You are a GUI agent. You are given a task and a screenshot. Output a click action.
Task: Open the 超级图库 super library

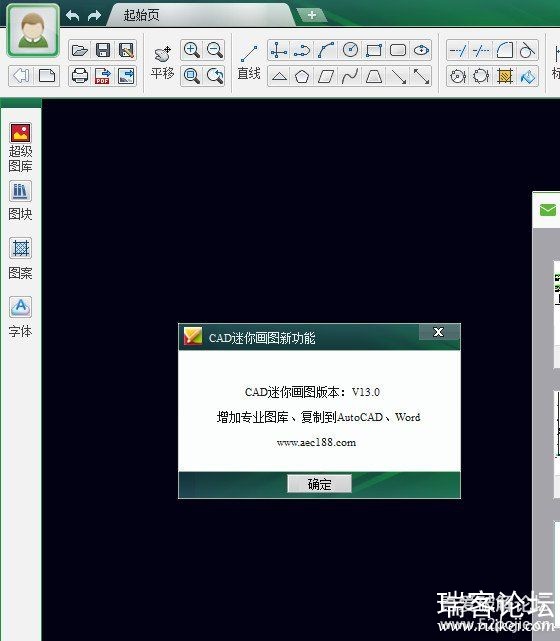(20, 147)
